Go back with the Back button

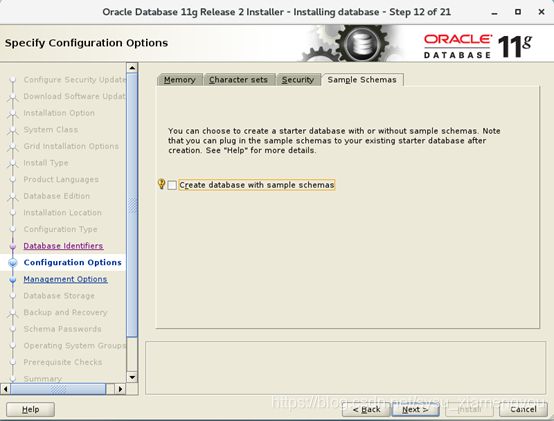click(366, 410)
